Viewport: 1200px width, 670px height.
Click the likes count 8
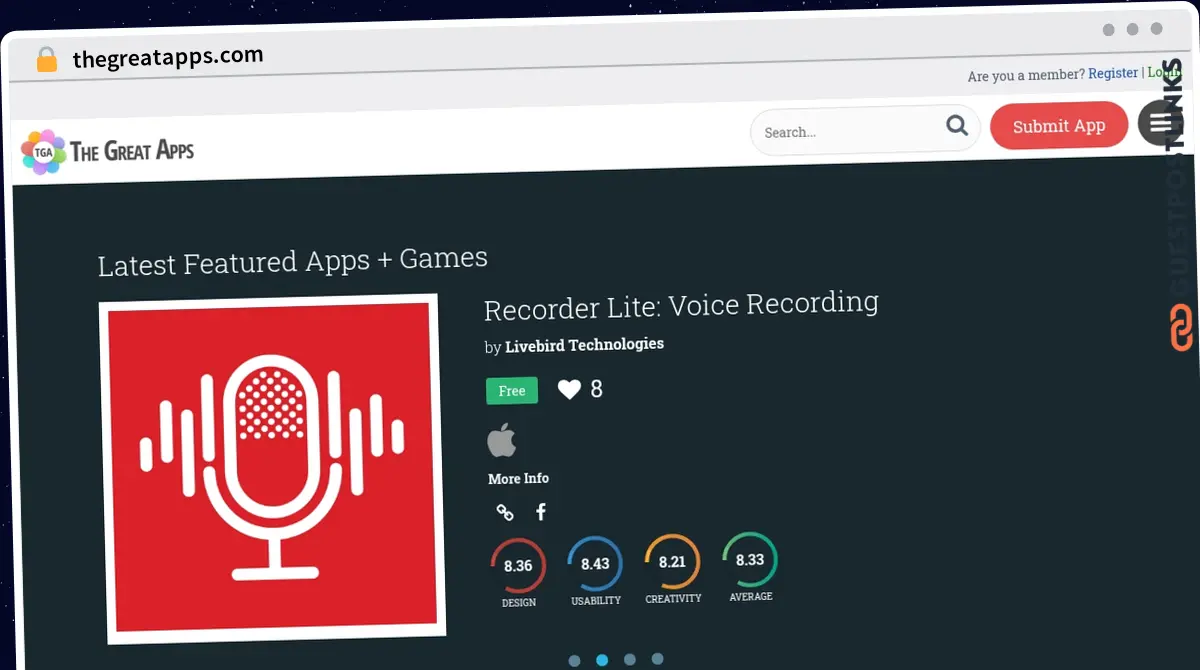pos(596,389)
